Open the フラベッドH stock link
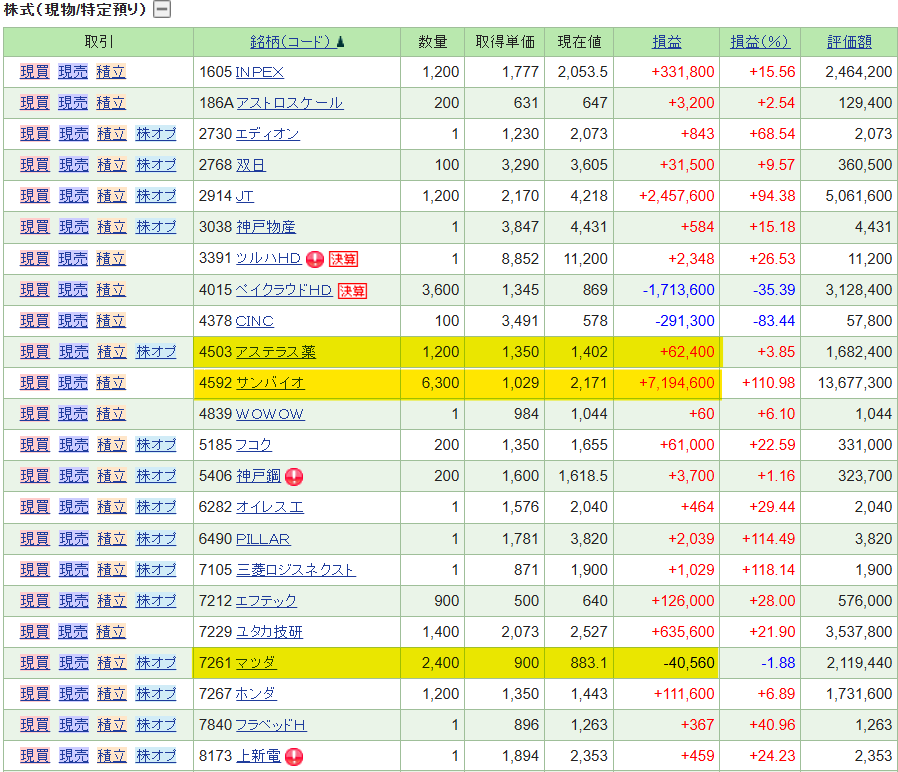 click(x=271, y=724)
